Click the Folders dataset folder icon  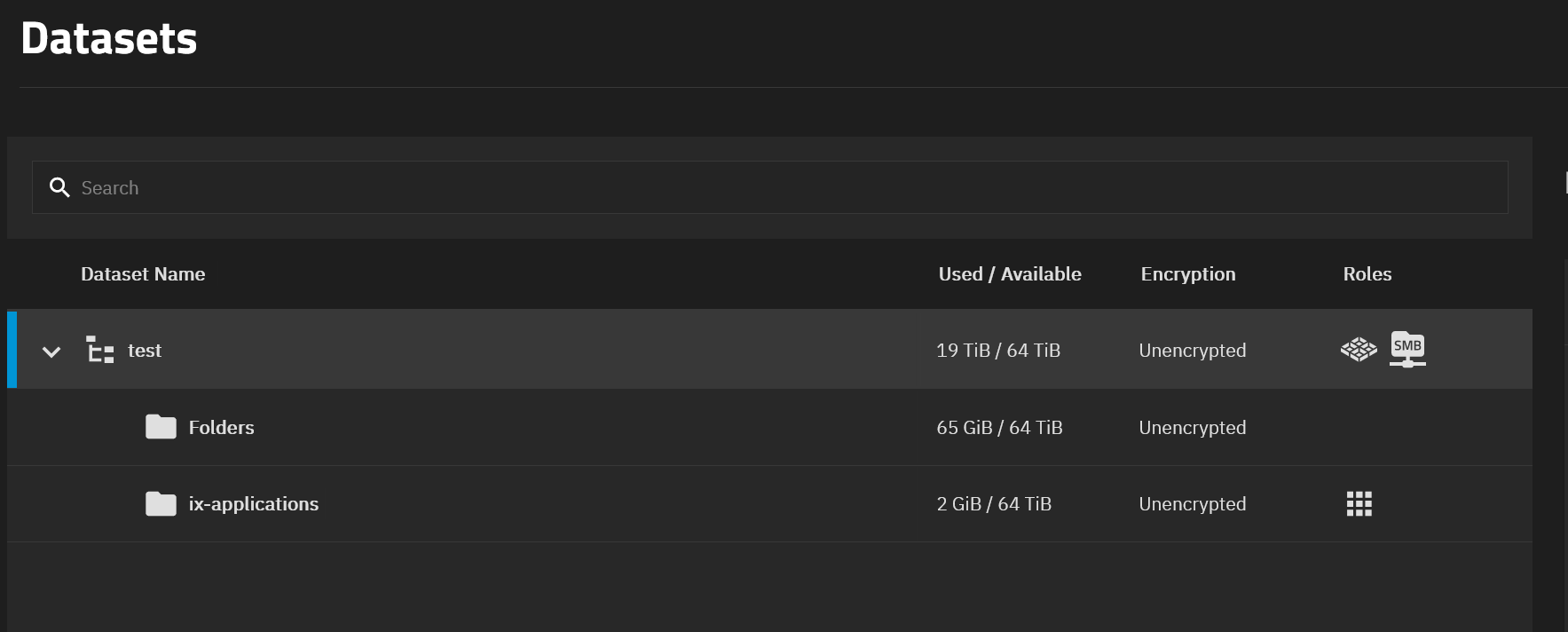[161, 427]
